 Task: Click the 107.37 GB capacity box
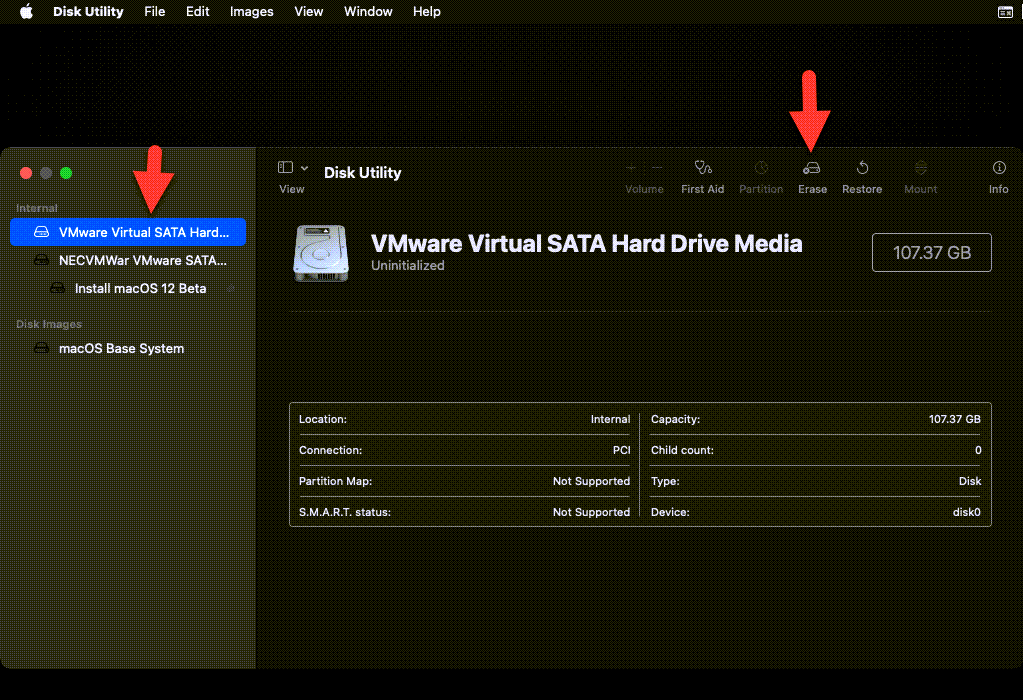[931, 253]
